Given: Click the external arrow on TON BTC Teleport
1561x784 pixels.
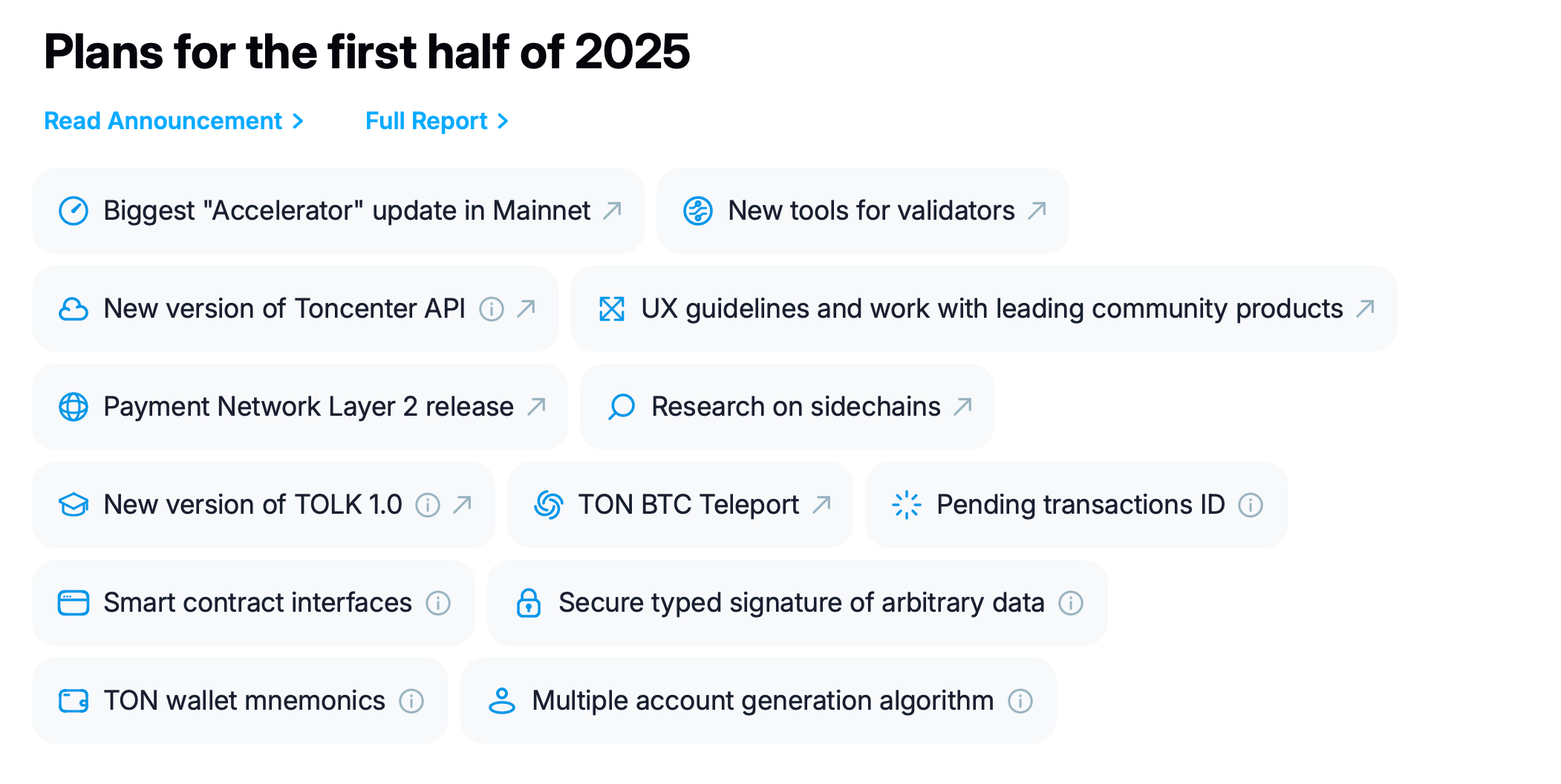Looking at the screenshot, I should click(821, 503).
